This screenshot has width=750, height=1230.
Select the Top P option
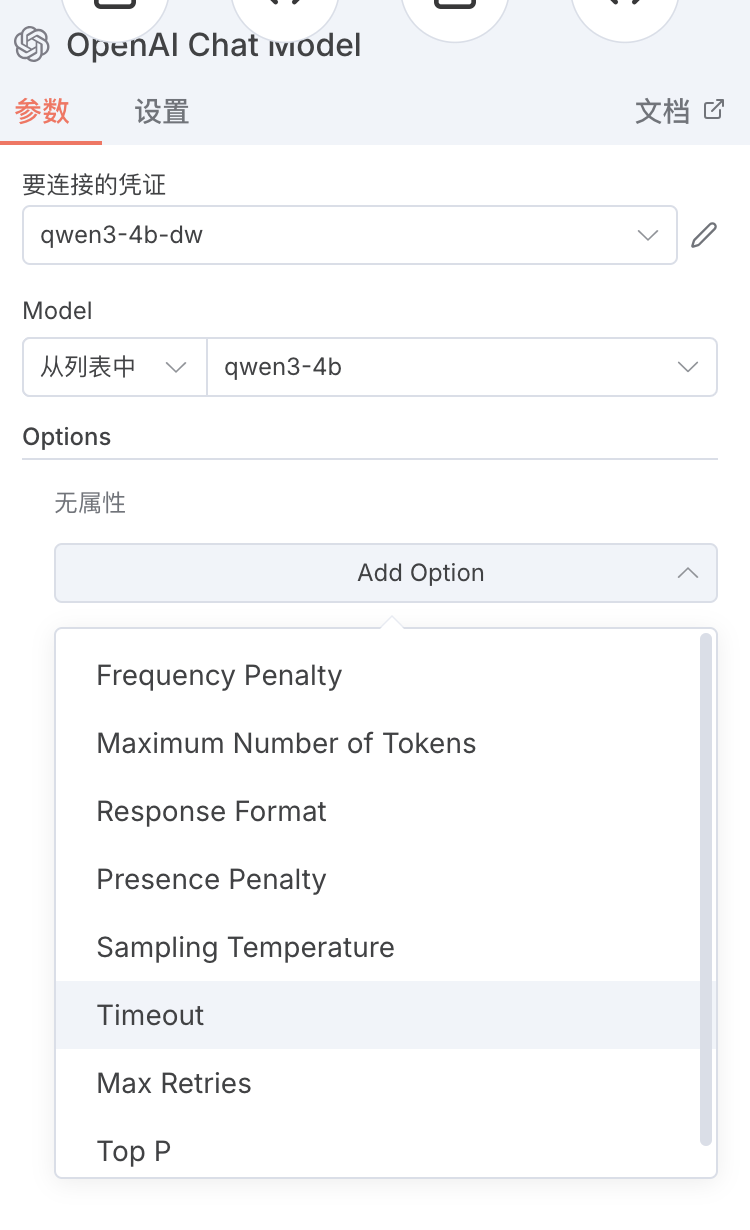click(133, 1152)
